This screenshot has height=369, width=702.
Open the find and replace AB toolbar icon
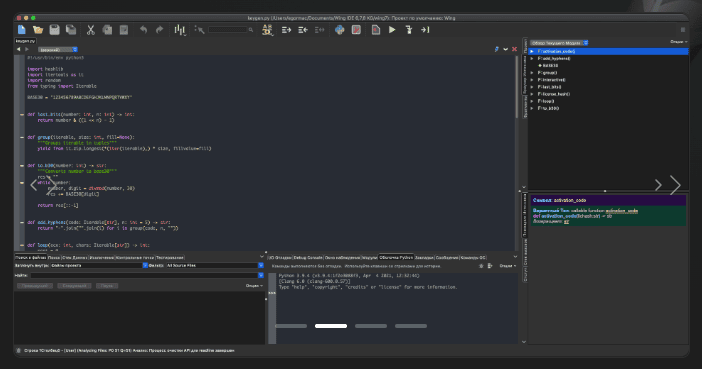[x=267, y=30]
